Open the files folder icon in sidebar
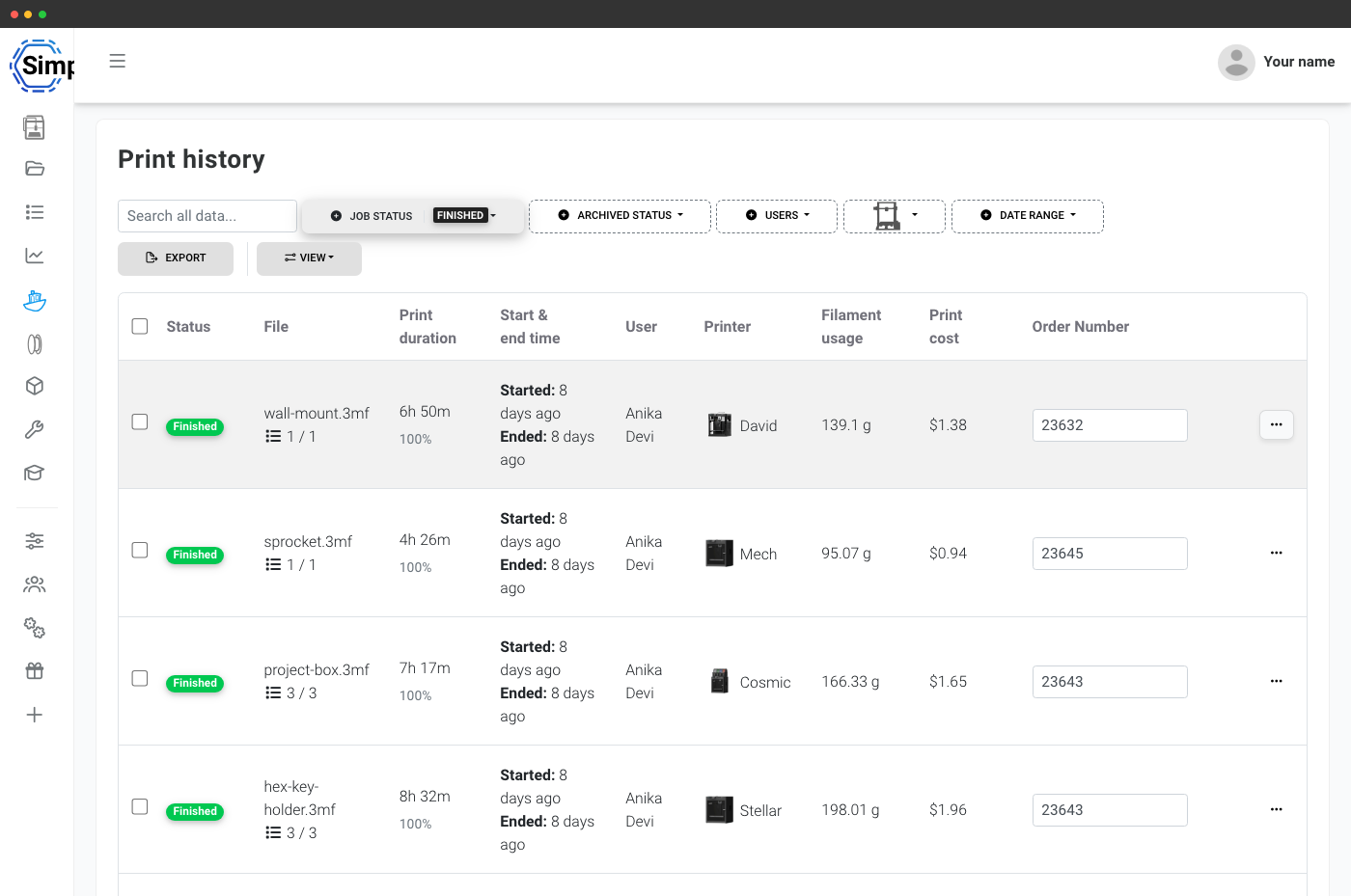The width and height of the screenshot is (1351, 896). (35, 169)
